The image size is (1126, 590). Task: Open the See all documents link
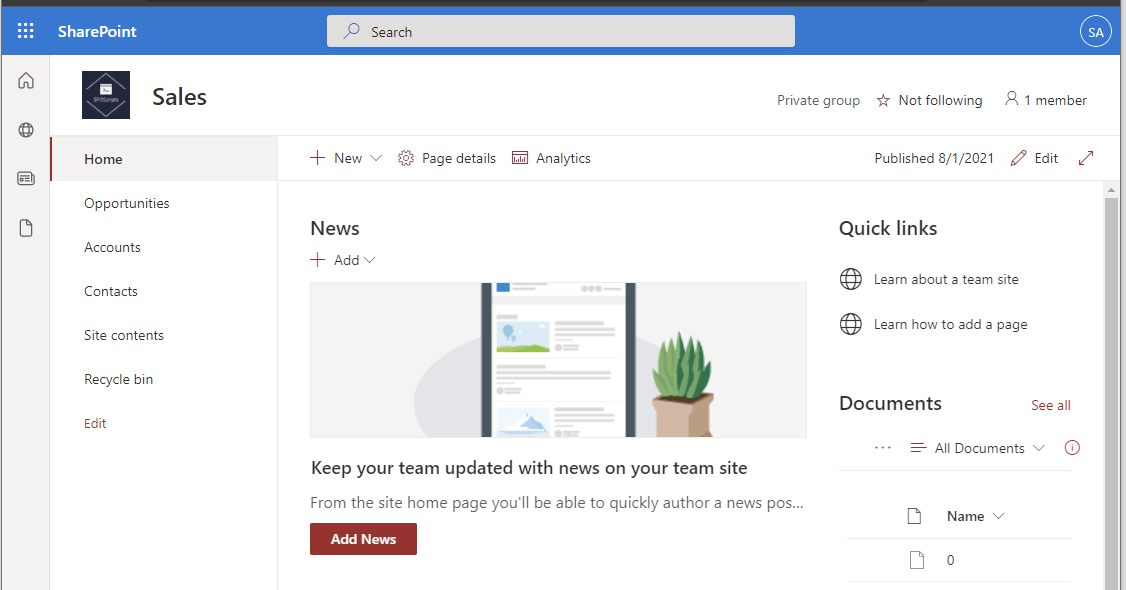[x=1050, y=405]
